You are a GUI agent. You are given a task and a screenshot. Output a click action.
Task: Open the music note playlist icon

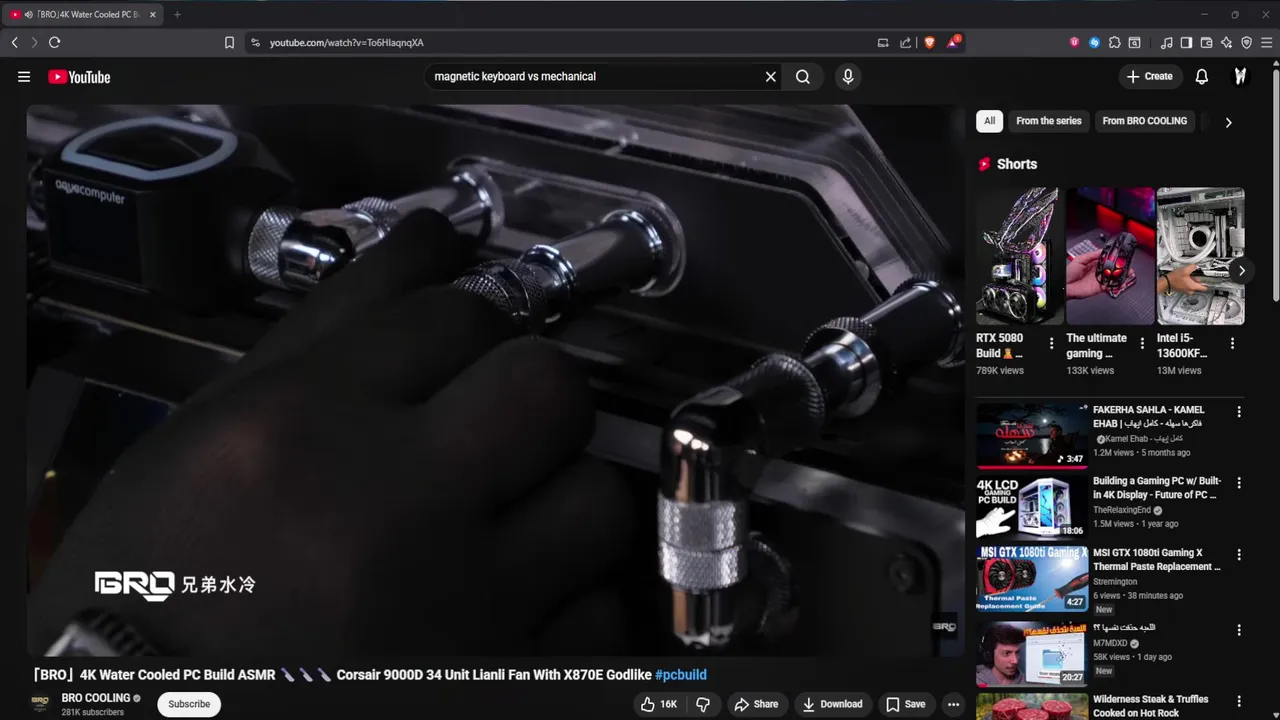pos(1166,43)
